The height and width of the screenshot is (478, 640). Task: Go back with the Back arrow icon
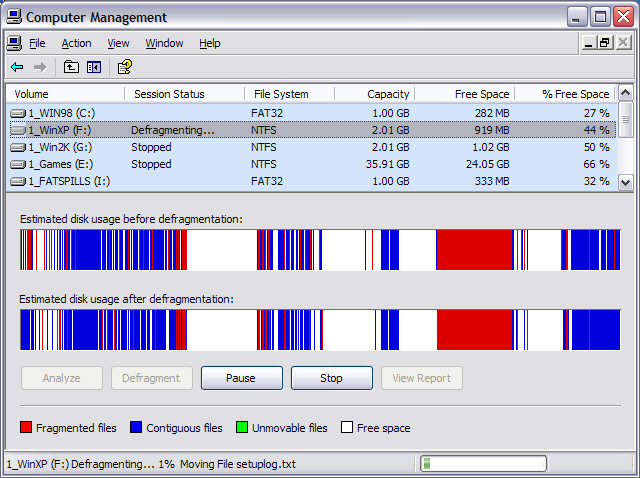(17, 67)
